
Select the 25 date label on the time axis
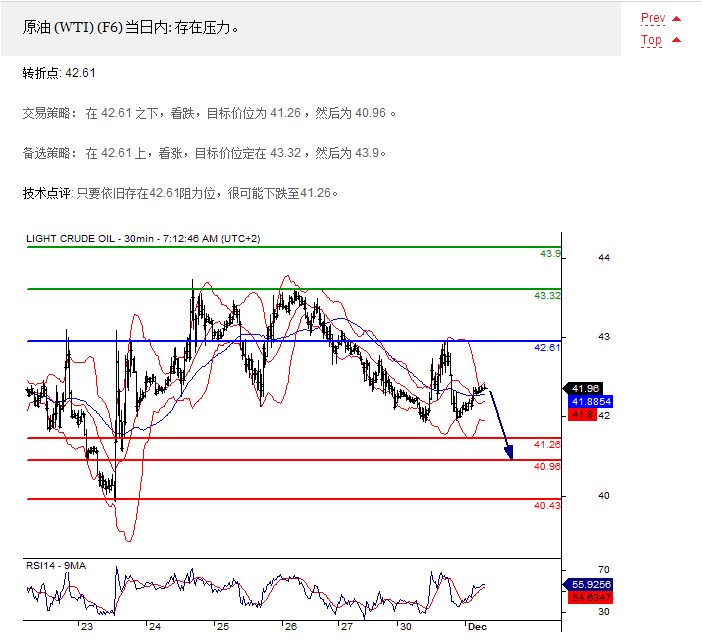tap(223, 627)
